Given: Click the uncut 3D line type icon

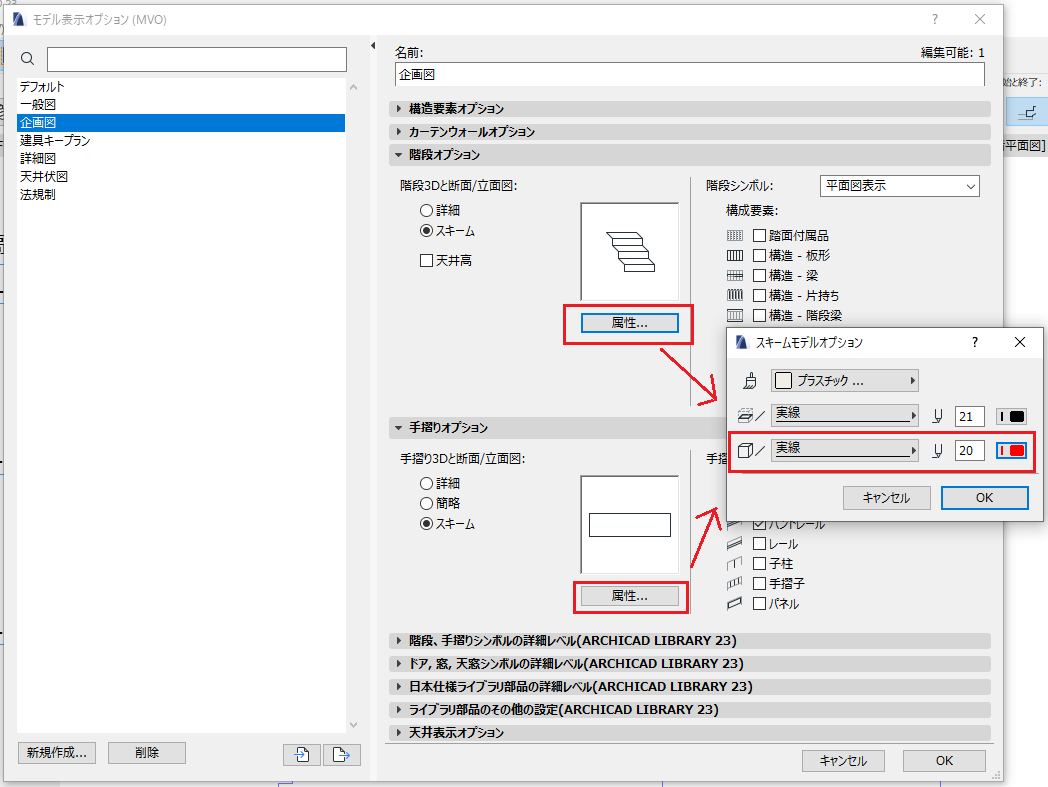Looking at the screenshot, I should pos(751,451).
